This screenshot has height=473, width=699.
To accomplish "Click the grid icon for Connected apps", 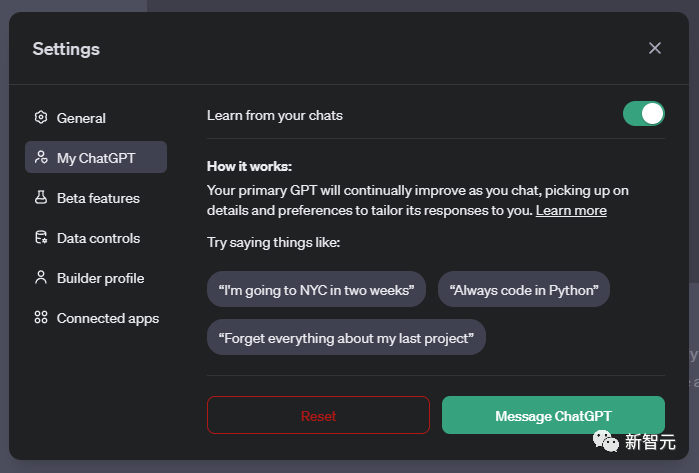I will [41, 318].
